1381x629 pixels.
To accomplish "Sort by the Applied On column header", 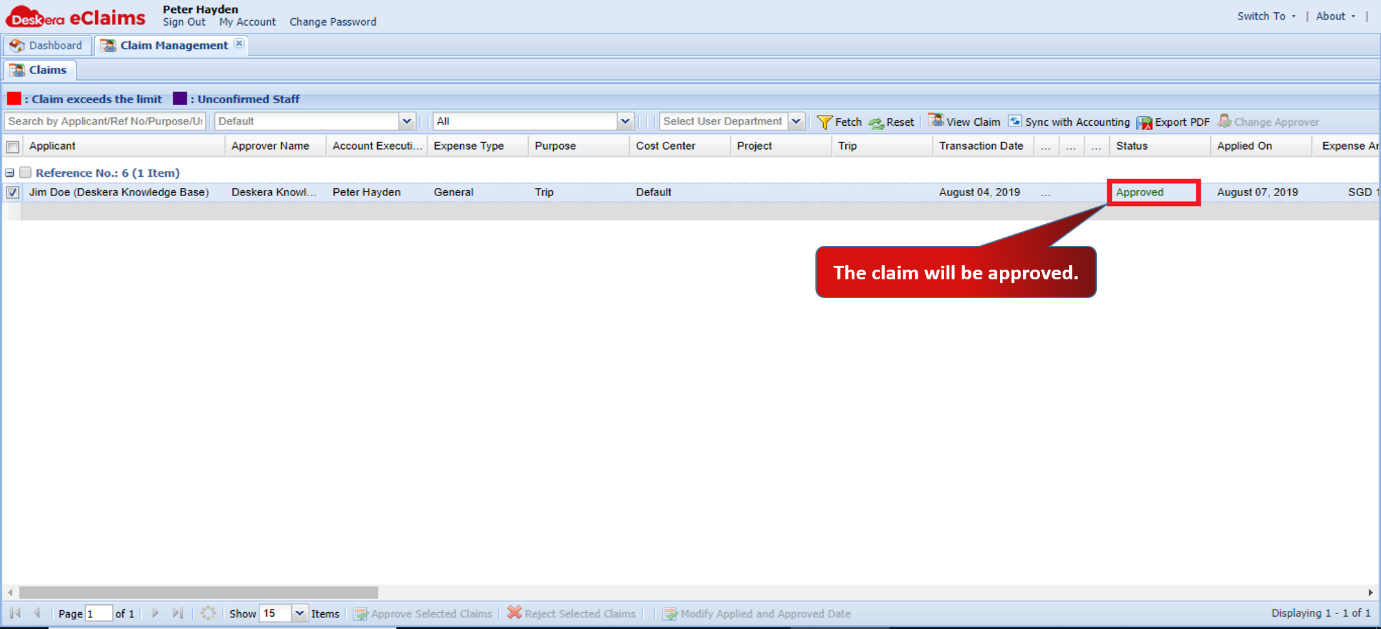I will 1261,146.
